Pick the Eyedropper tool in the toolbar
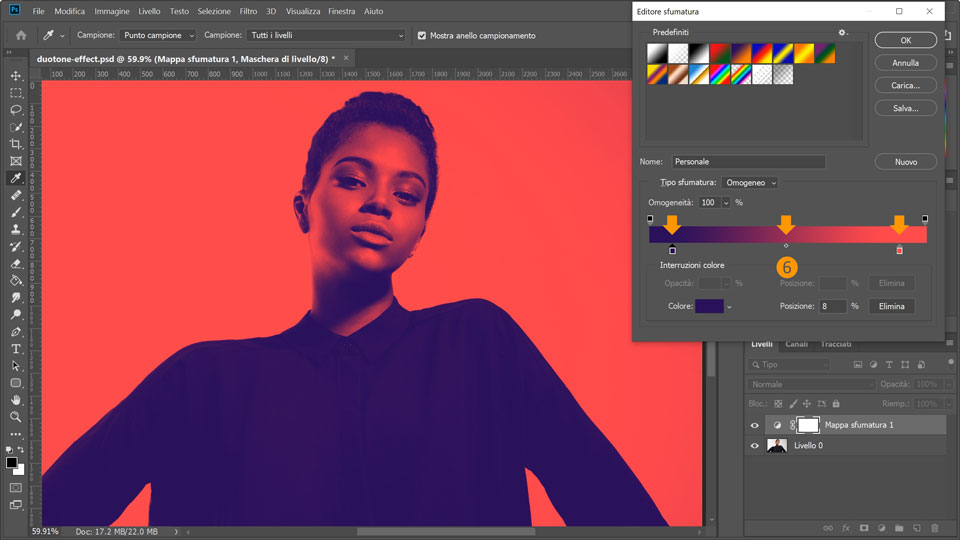Viewport: 960px width, 540px height. [16, 178]
